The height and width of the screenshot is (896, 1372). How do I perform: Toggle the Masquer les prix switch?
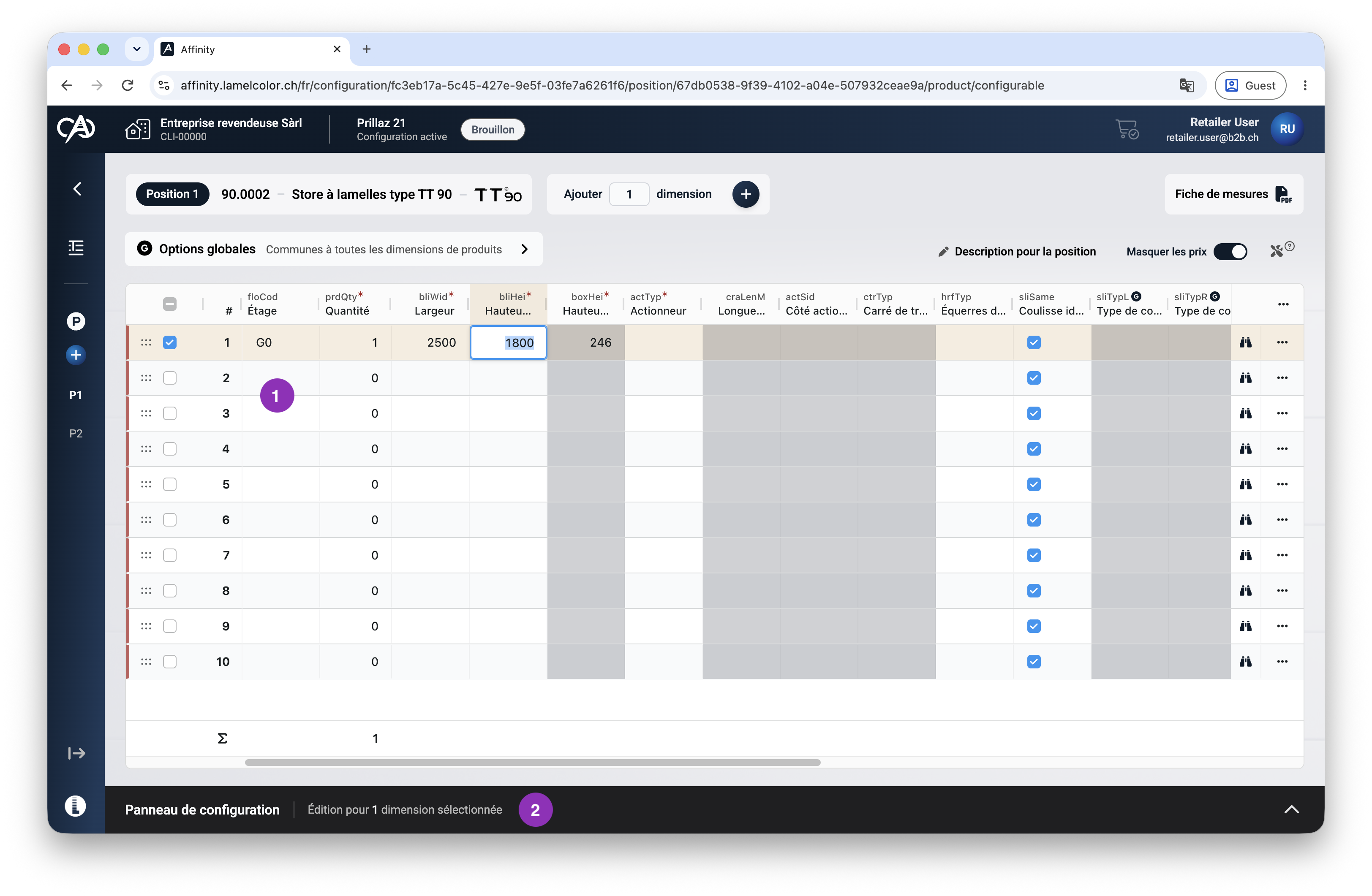(1230, 252)
